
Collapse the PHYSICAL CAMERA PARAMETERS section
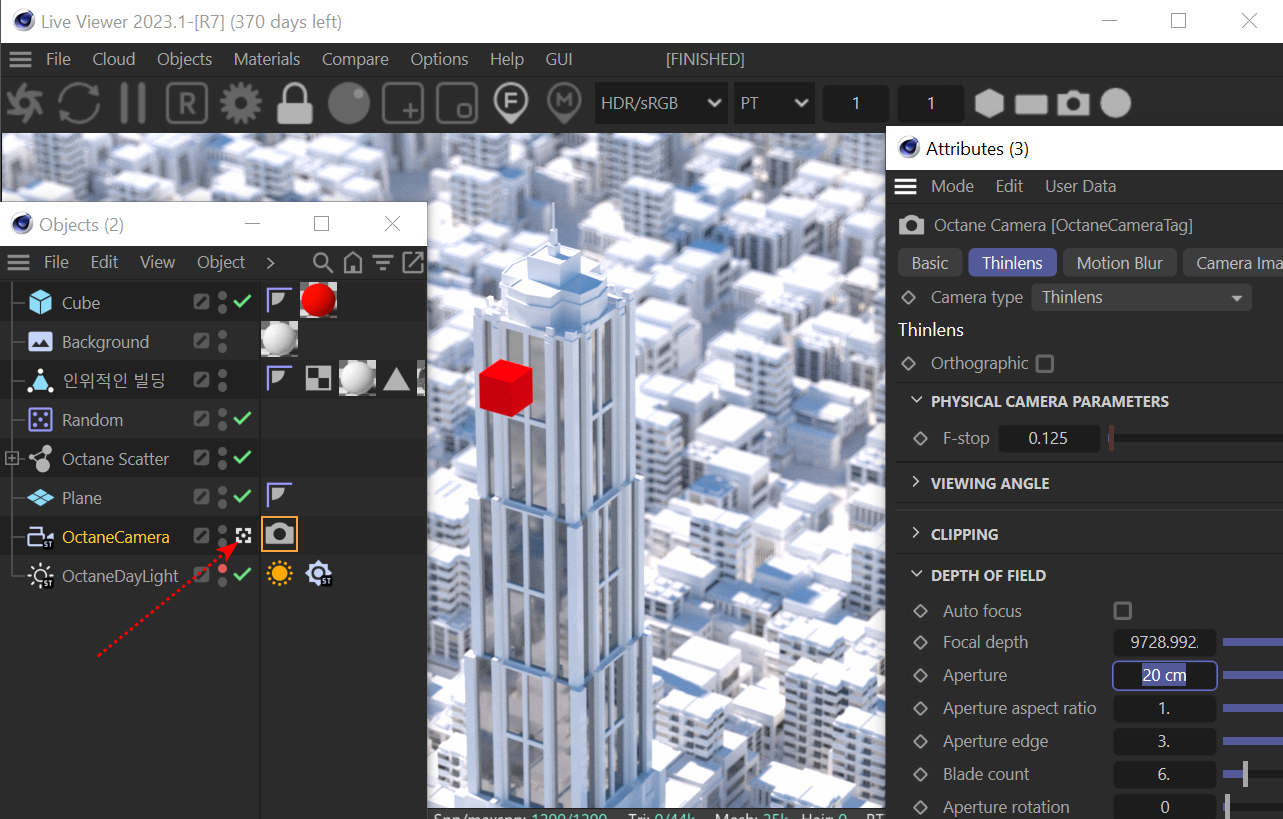pos(916,400)
